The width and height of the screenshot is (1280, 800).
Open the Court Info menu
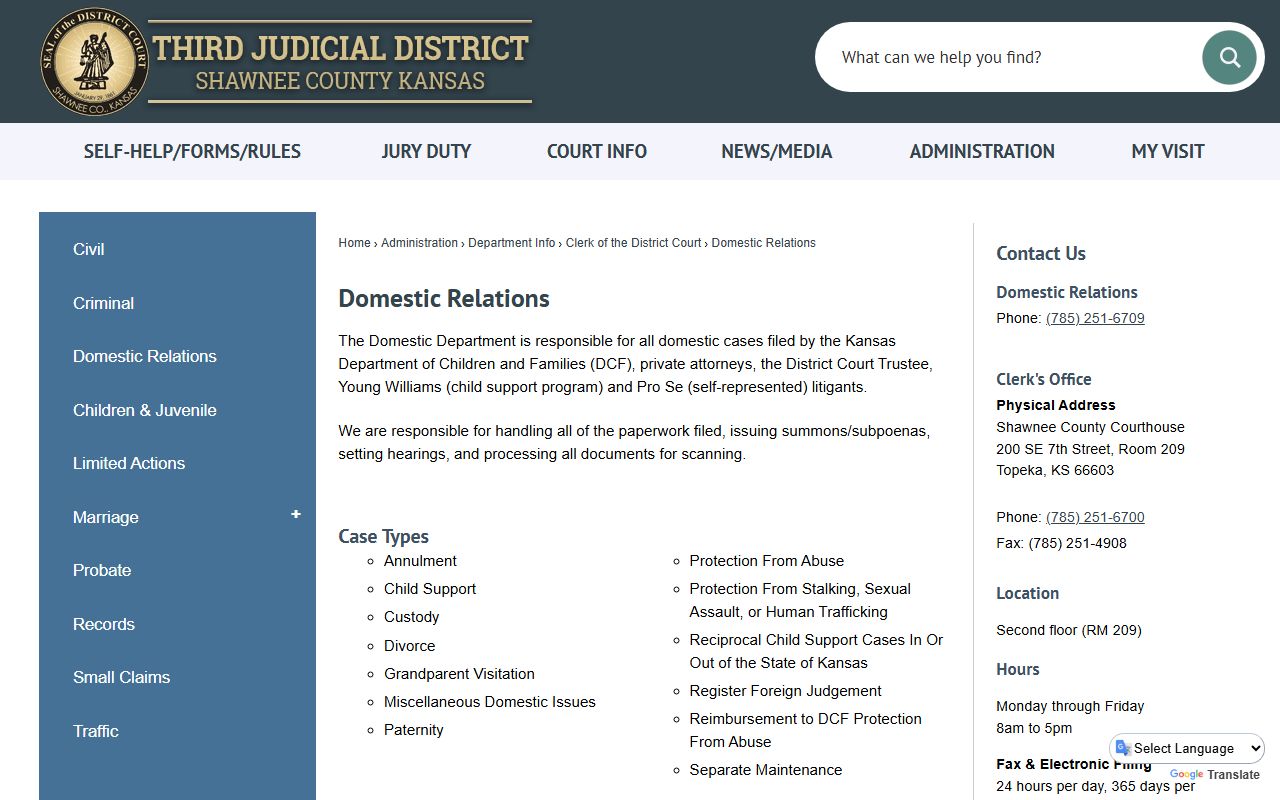click(x=597, y=152)
